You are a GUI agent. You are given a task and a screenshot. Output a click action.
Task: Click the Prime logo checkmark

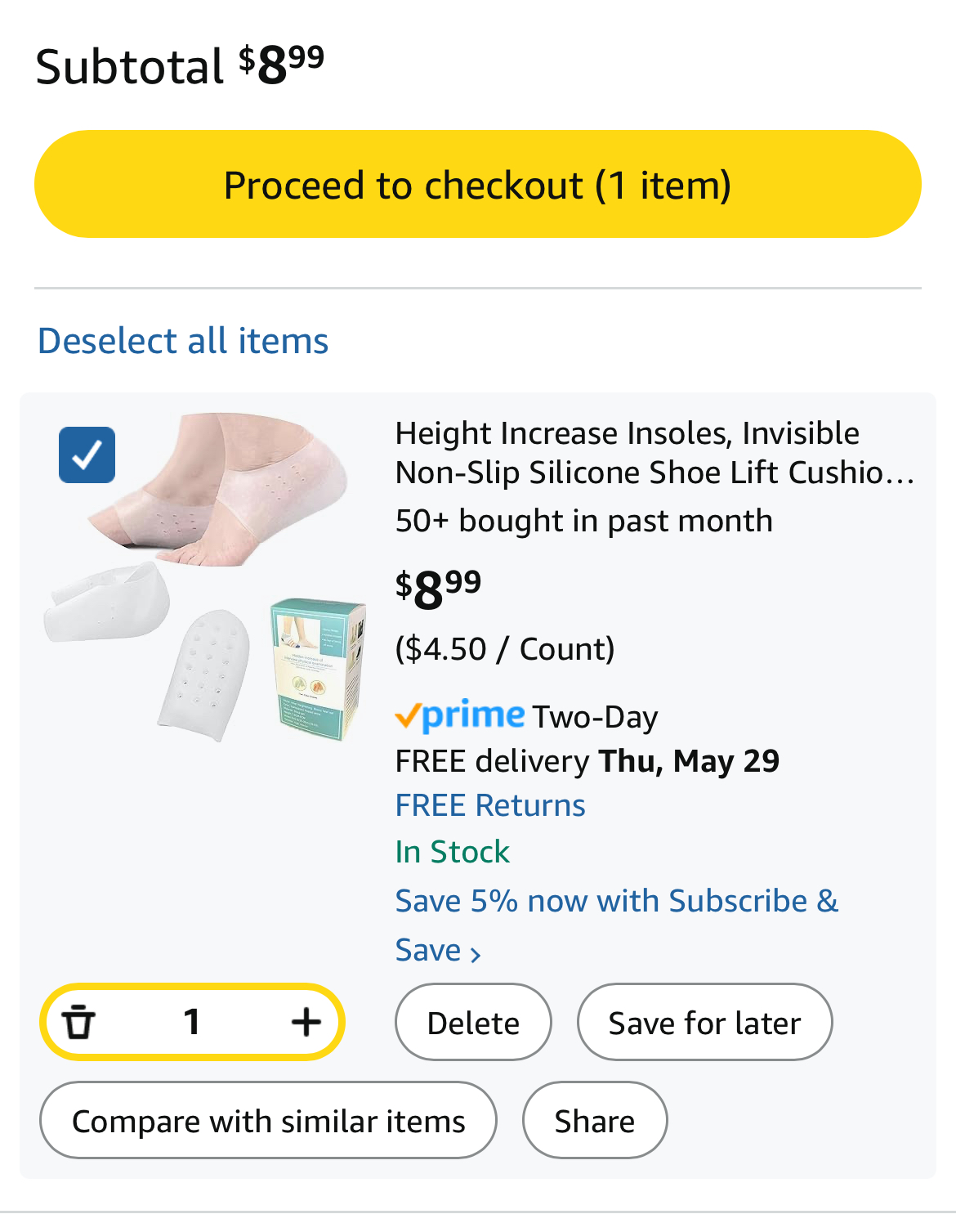click(x=408, y=717)
